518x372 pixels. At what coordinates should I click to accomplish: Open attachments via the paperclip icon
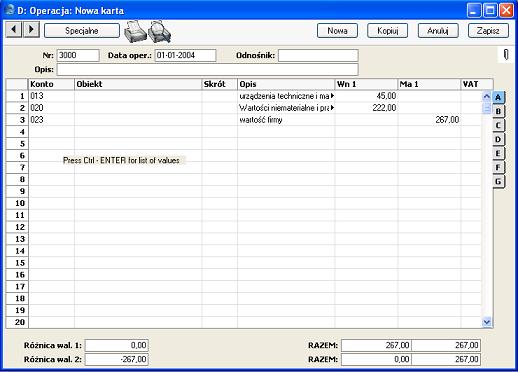506,55
